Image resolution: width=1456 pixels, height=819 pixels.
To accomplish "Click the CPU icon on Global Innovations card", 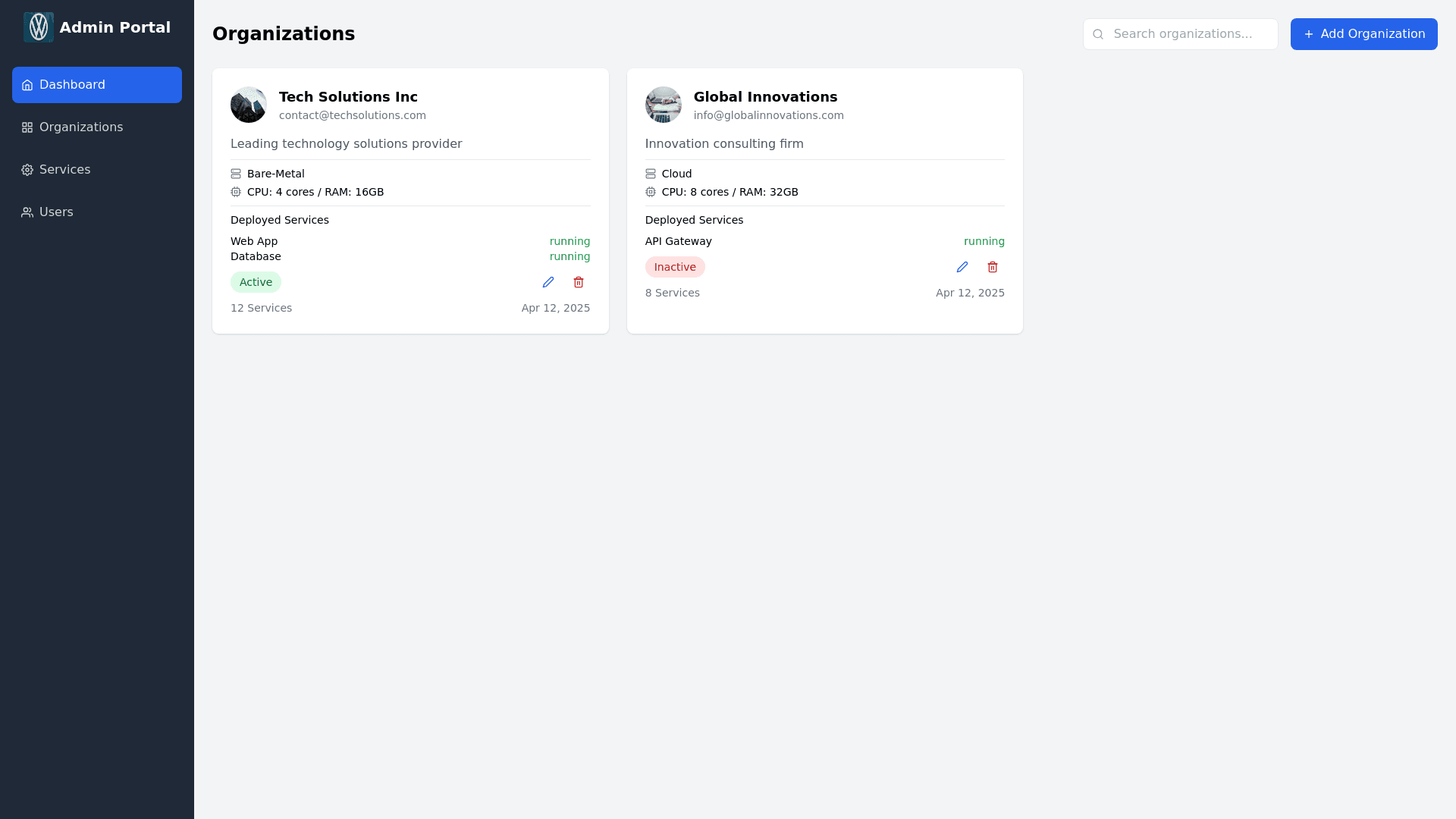I will click(650, 192).
